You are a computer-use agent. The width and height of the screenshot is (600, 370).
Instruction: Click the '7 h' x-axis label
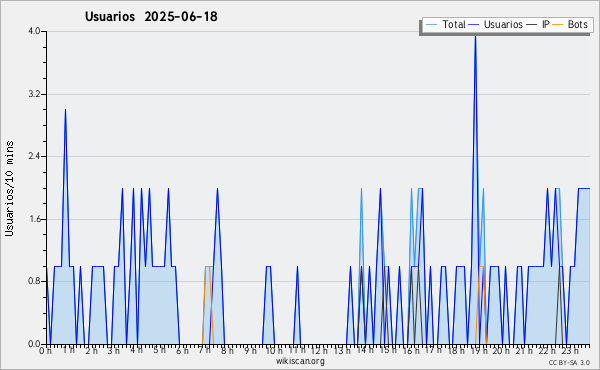coord(205,350)
